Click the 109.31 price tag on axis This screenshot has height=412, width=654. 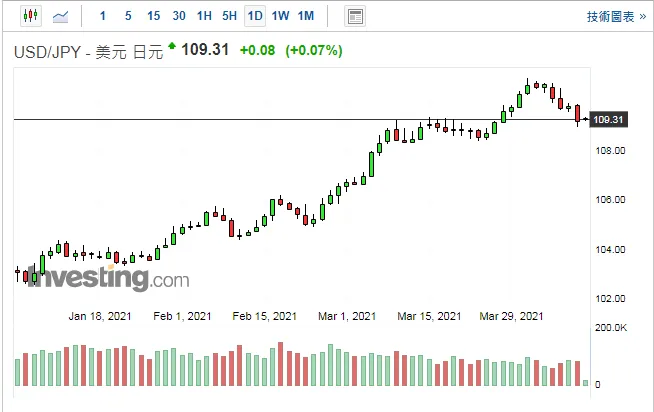608,120
